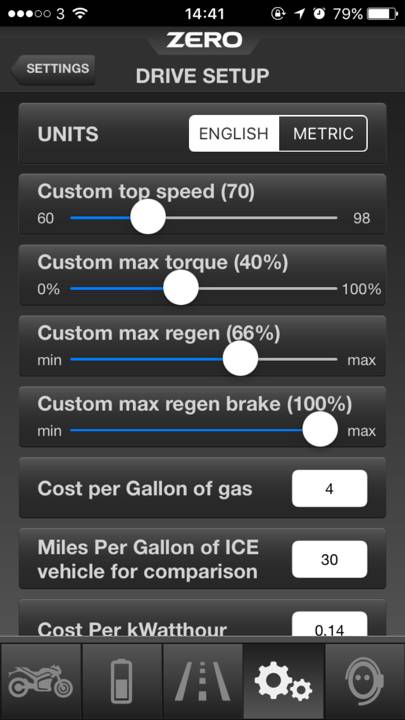Image resolution: width=405 pixels, height=720 pixels.
Task: Tap the alarm clock icon in status bar
Action: tap(319, 14)
